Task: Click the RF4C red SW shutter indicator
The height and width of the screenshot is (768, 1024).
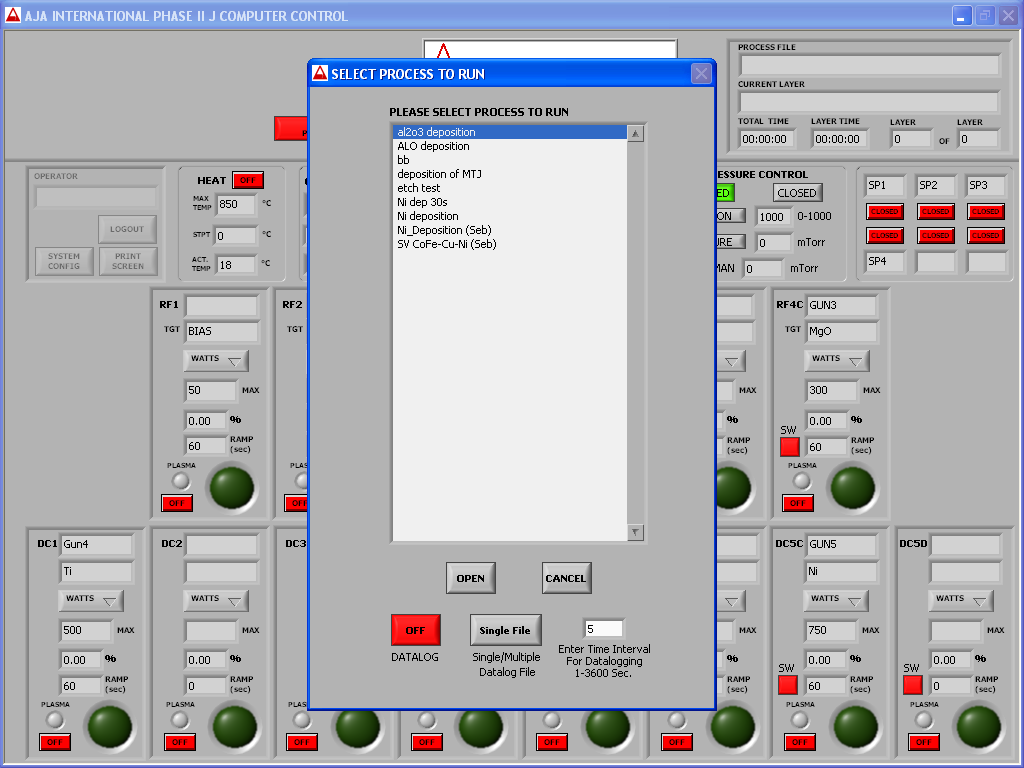Action: [790, 446]
